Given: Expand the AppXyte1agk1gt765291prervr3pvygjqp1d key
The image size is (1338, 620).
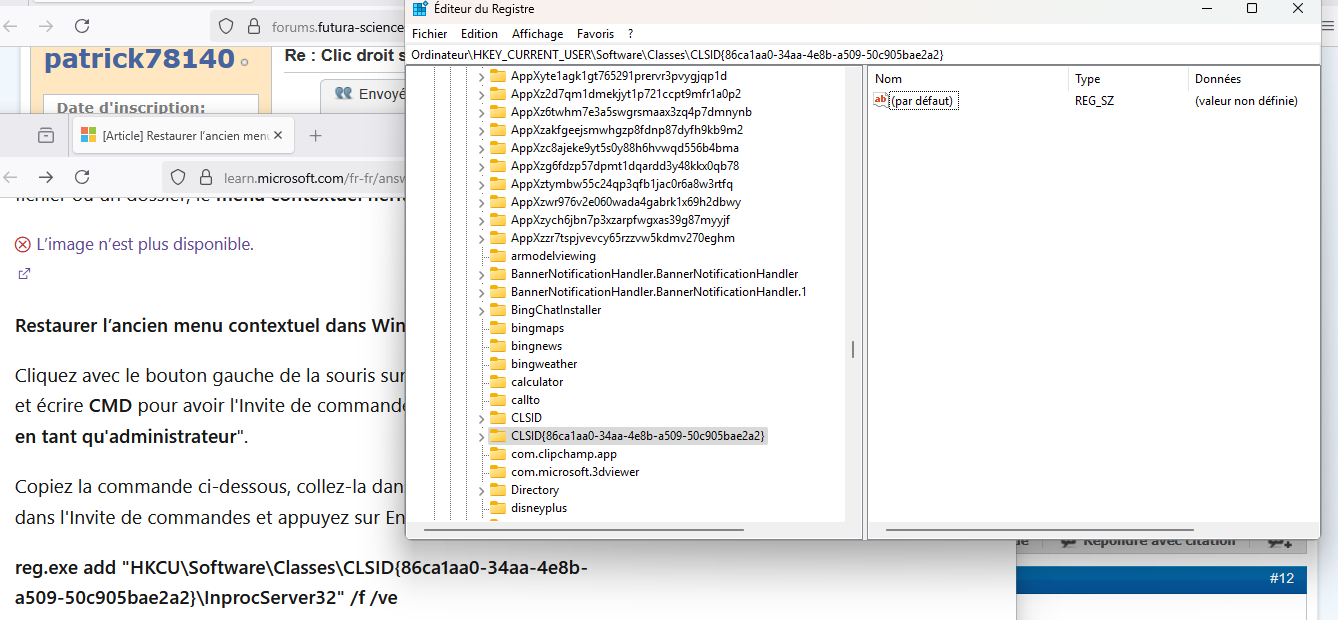Looking at the screenshot, I should (x=481, y=76).
